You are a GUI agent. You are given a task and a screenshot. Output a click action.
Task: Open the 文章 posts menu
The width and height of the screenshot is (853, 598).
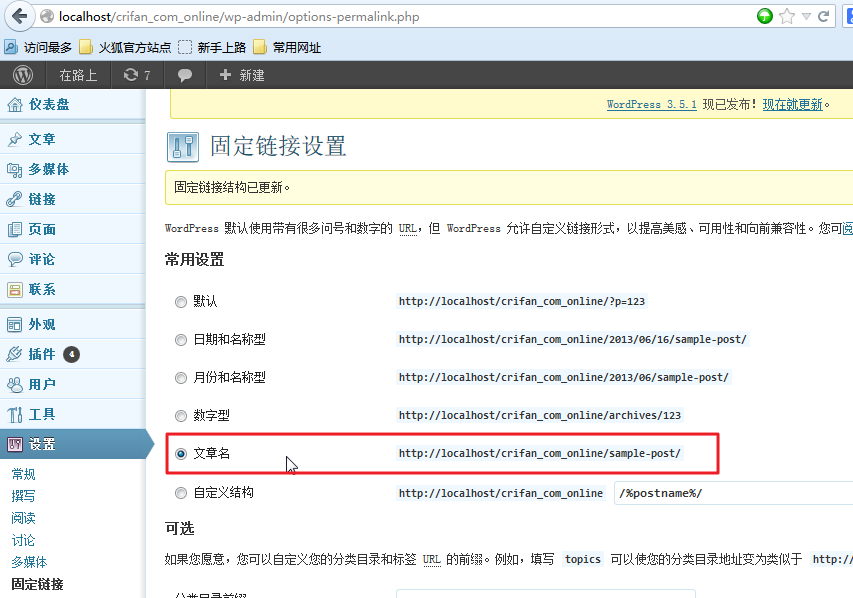pos(72,139)
